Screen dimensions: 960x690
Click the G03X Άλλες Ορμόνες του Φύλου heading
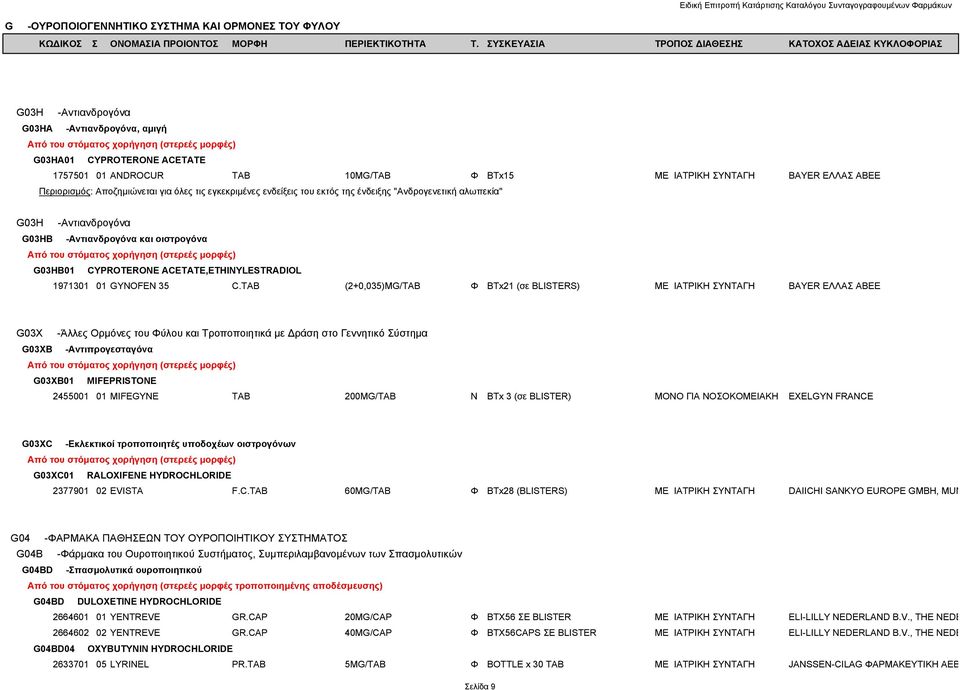click(x=222, y=333)
